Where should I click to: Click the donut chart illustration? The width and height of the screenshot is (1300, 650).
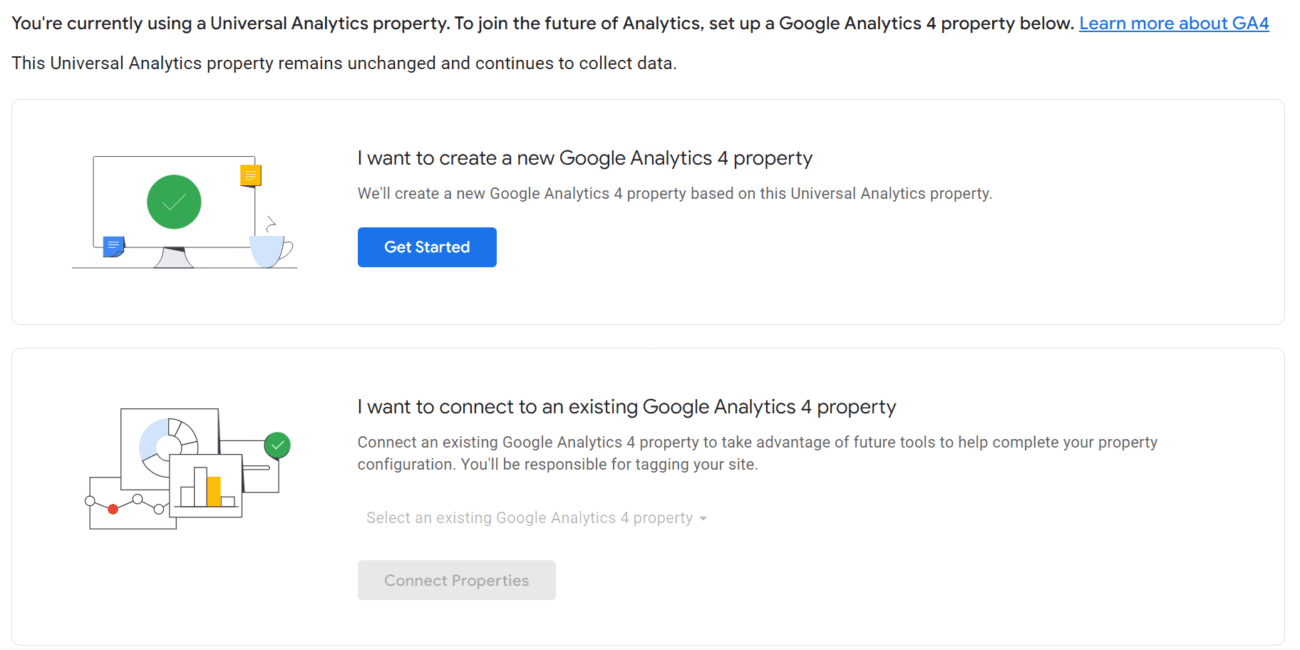169,445
